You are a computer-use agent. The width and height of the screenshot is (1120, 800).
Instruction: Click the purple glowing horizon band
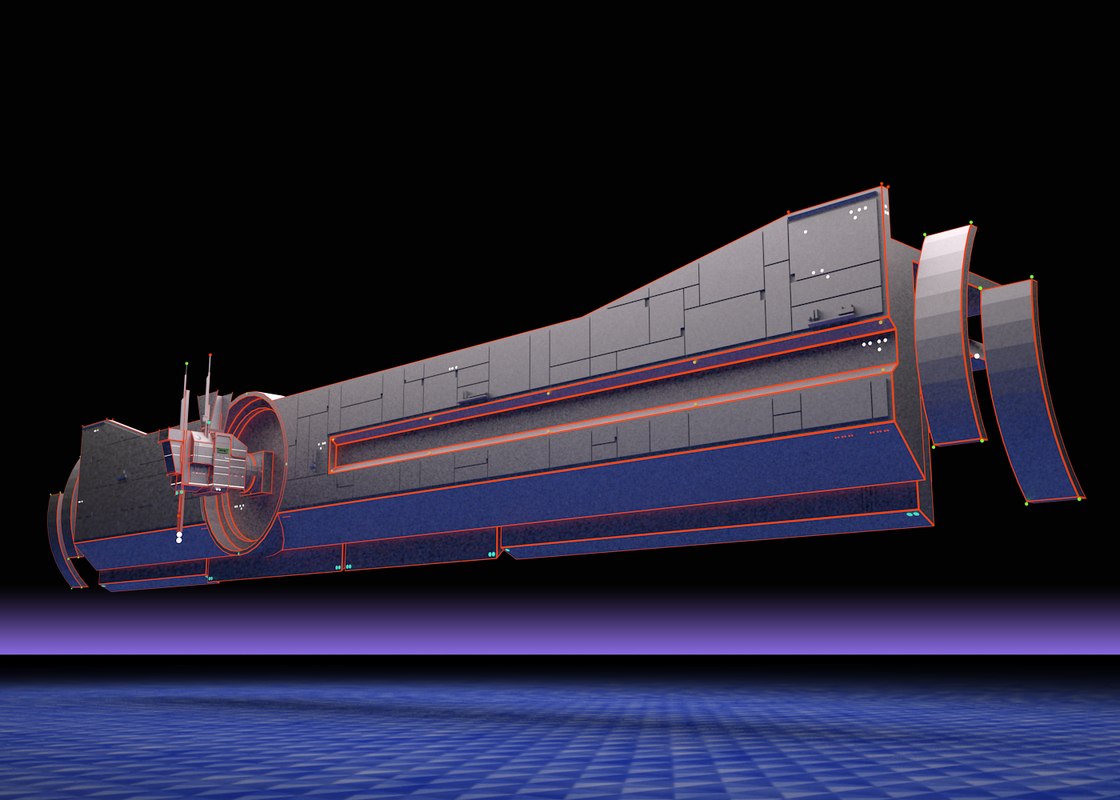click(560, 625)
